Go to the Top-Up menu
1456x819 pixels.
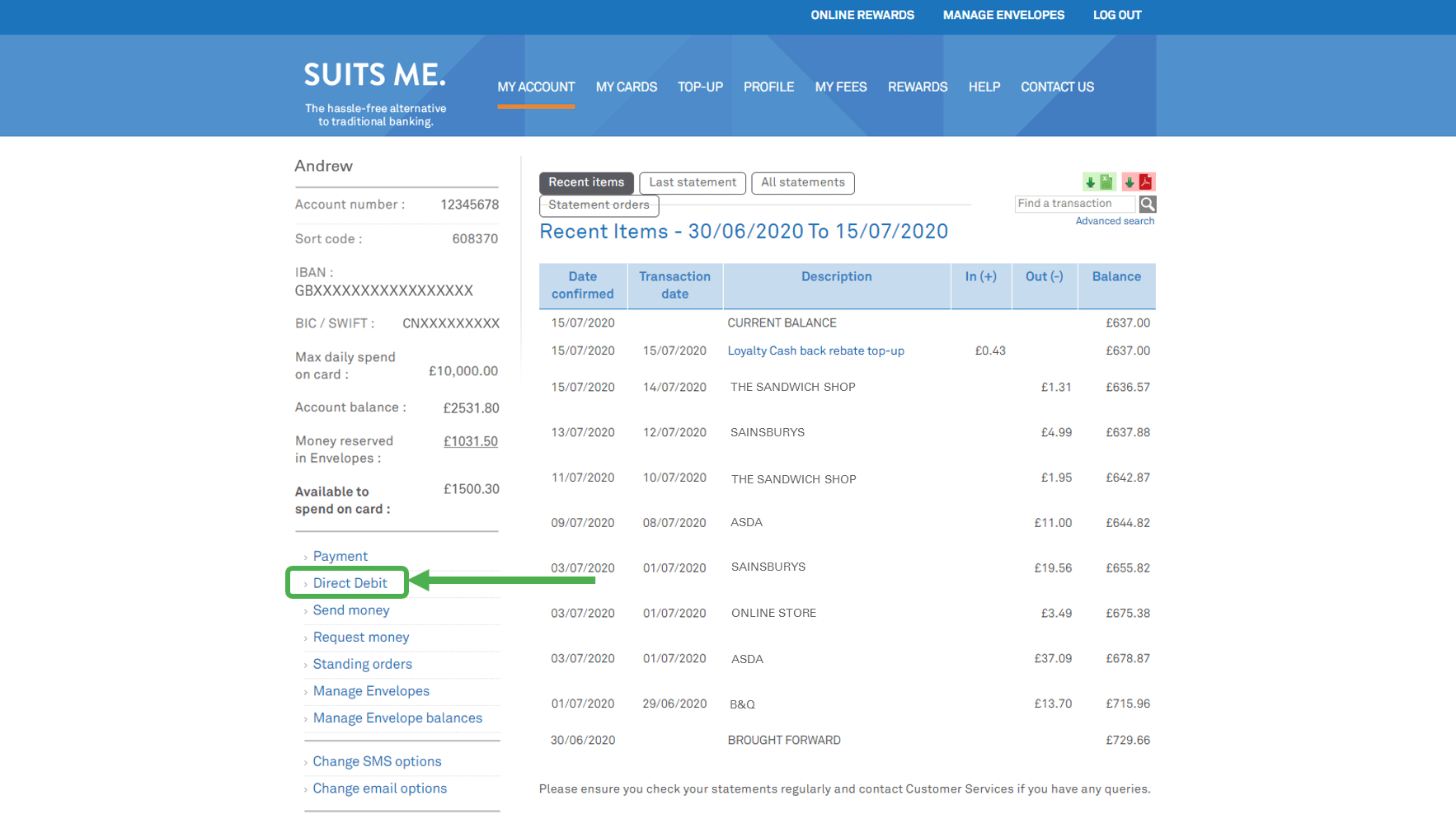[700, 87]
